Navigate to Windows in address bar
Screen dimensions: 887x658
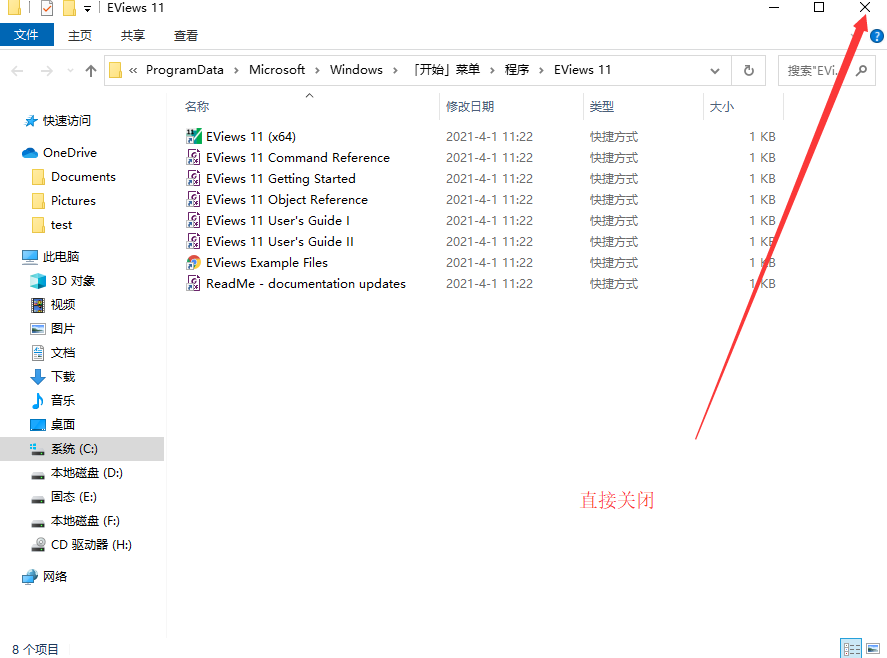(356, 70)
